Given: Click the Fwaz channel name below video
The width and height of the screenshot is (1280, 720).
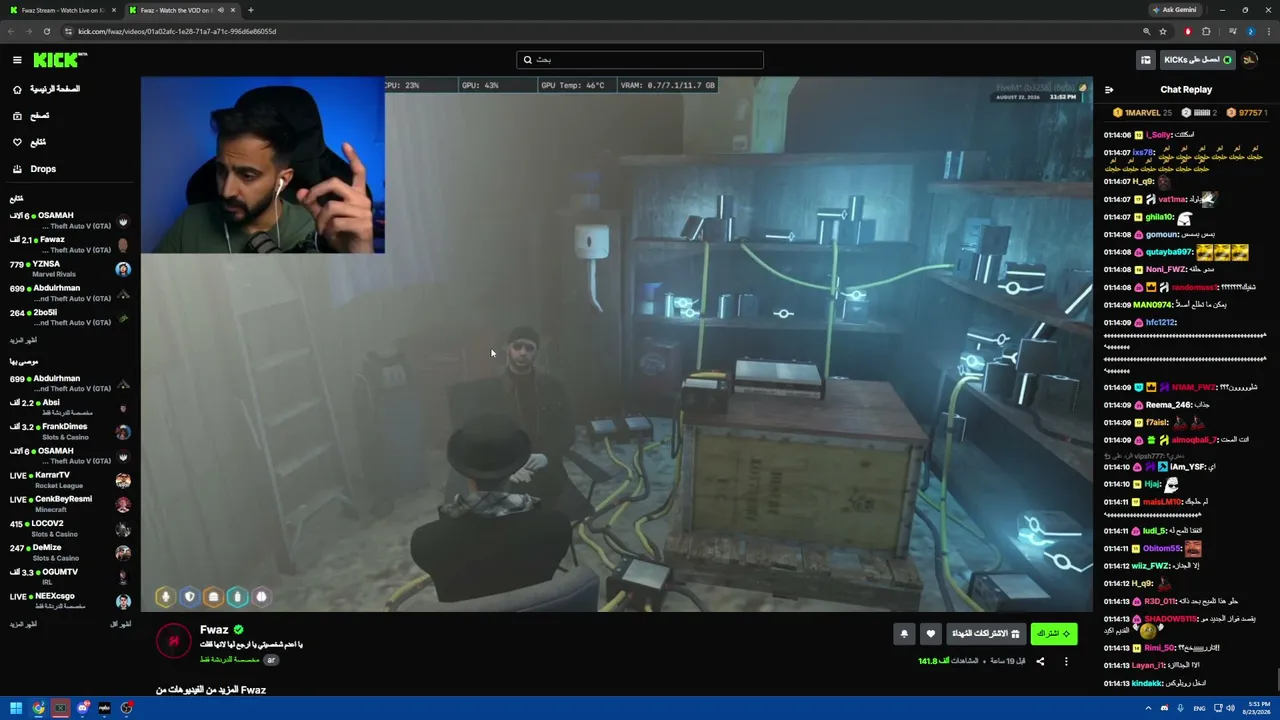Looking at the screenshot, I should click(x=214, y=630).
